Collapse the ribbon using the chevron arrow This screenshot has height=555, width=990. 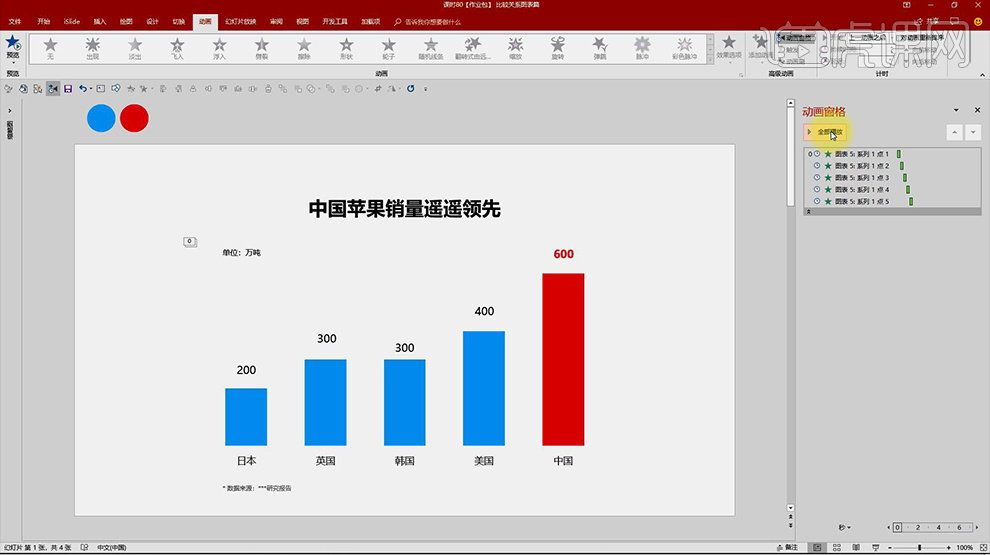point(982,75)
